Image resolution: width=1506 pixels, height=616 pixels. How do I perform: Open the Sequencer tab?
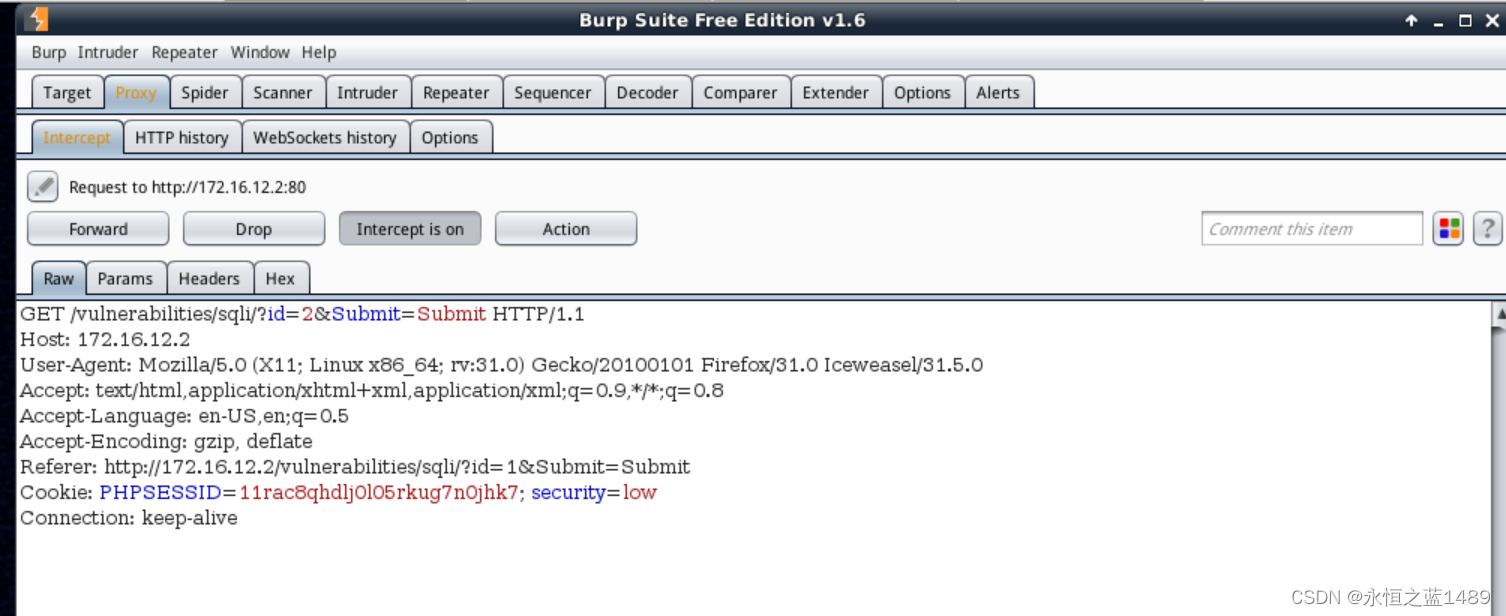(553, 93)
